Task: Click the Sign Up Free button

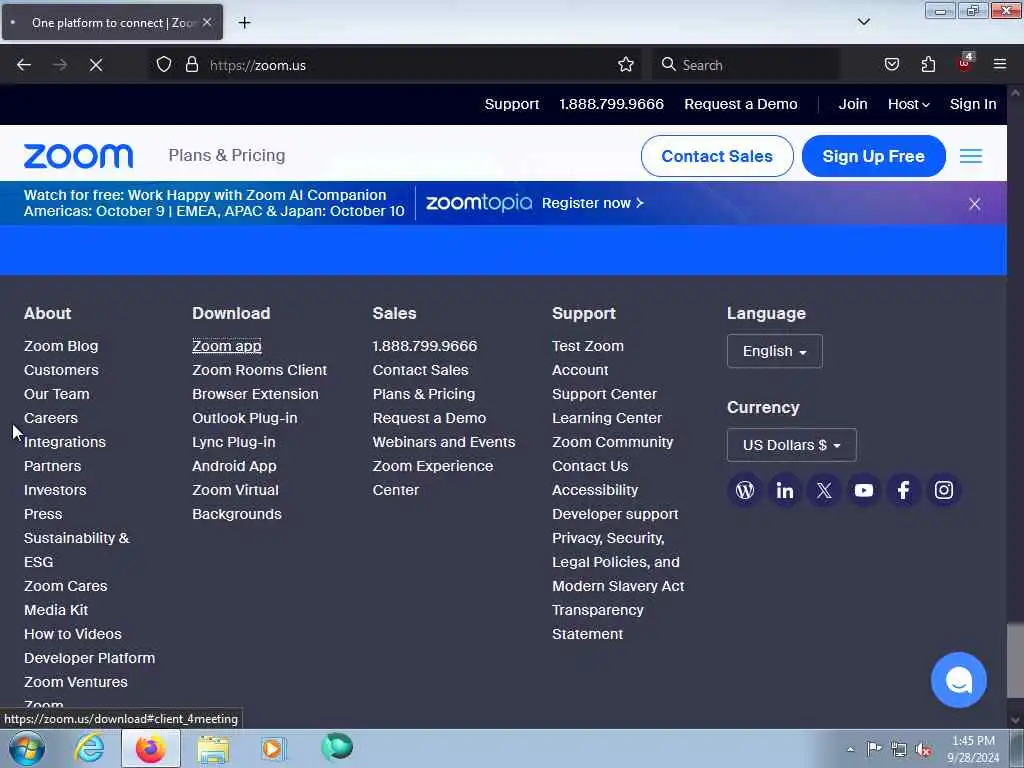Action: (874, 156)
